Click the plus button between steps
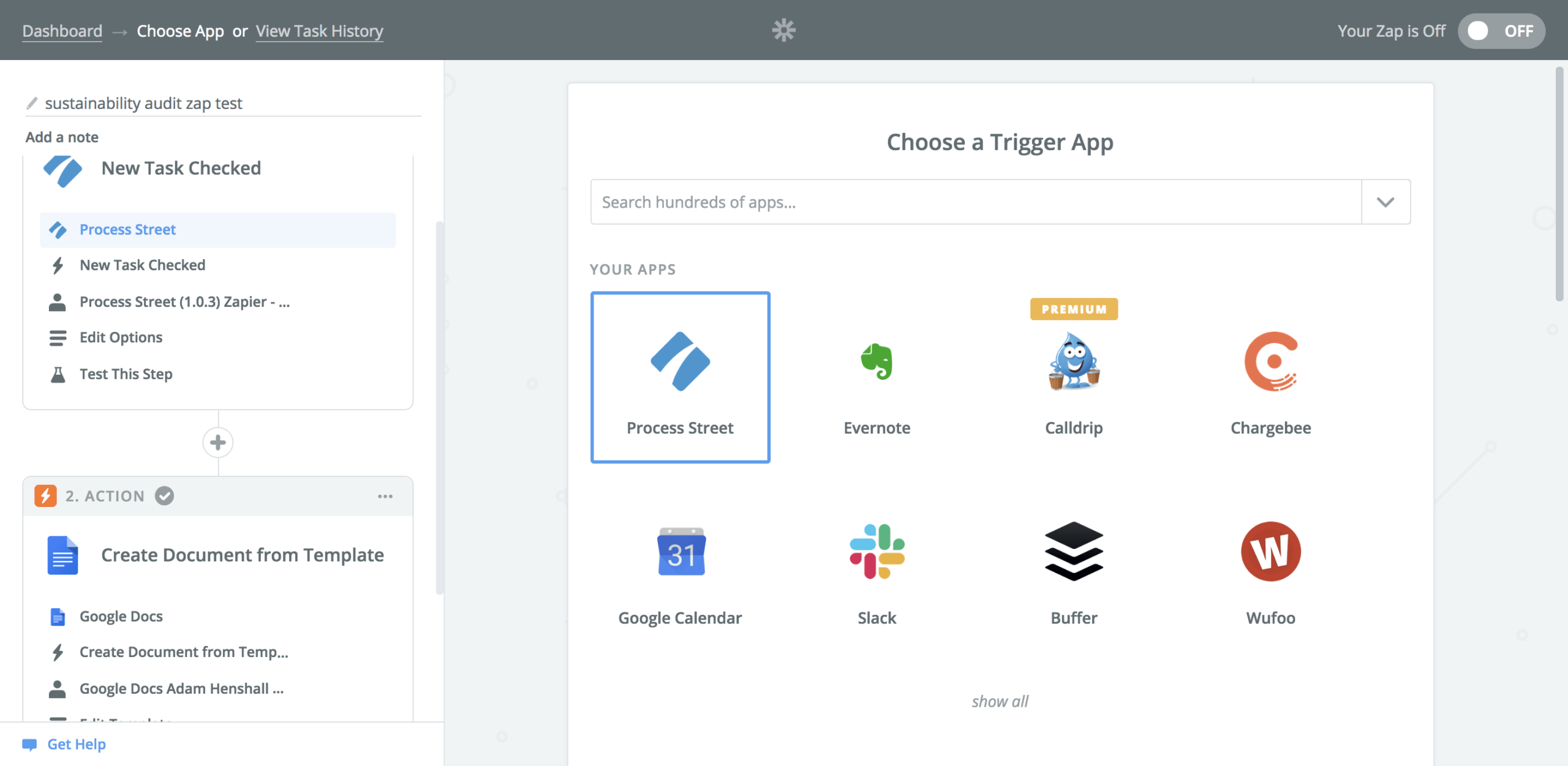 tap(218, 441)
